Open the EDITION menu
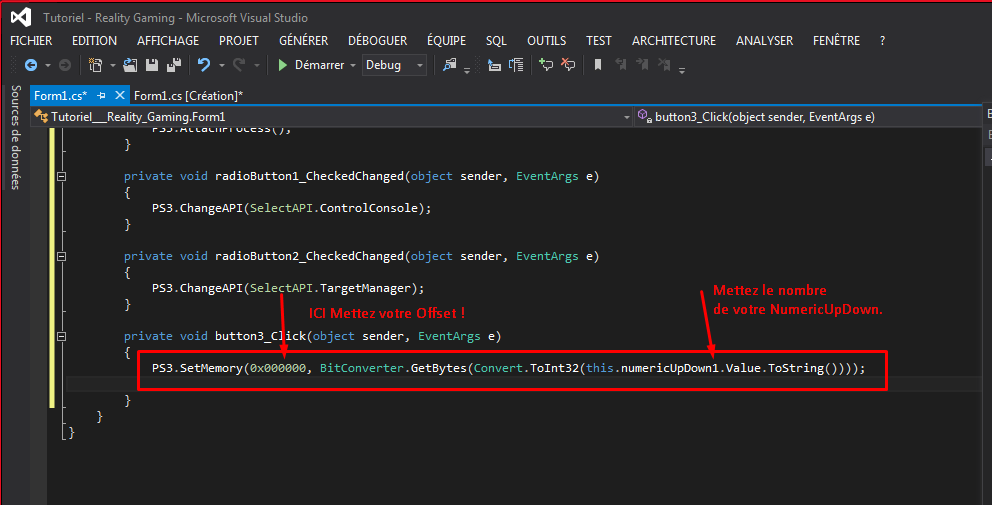This screenshot has height=505, width=992. (94, 41)
